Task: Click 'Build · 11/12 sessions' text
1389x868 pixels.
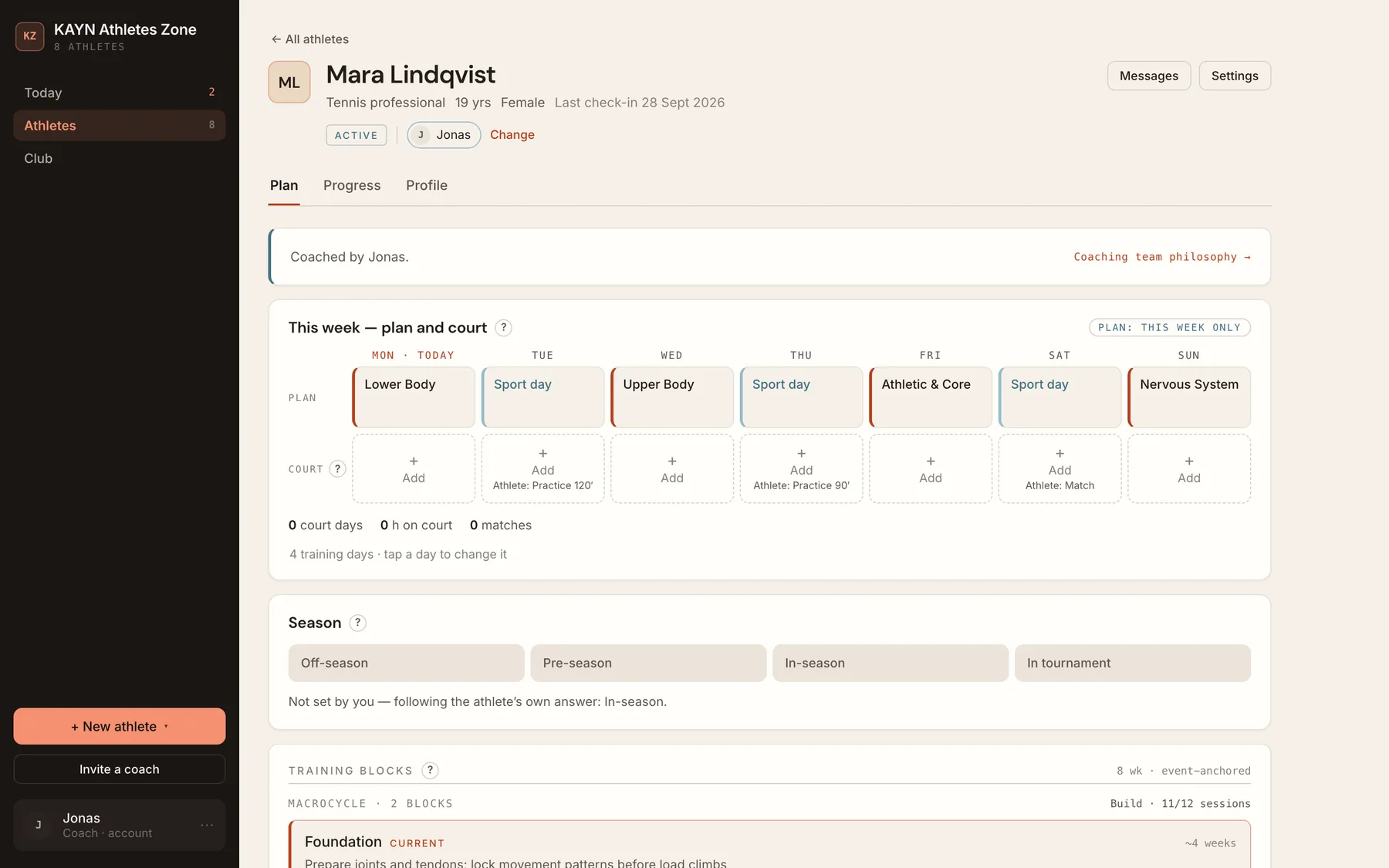Action: 1181,803
